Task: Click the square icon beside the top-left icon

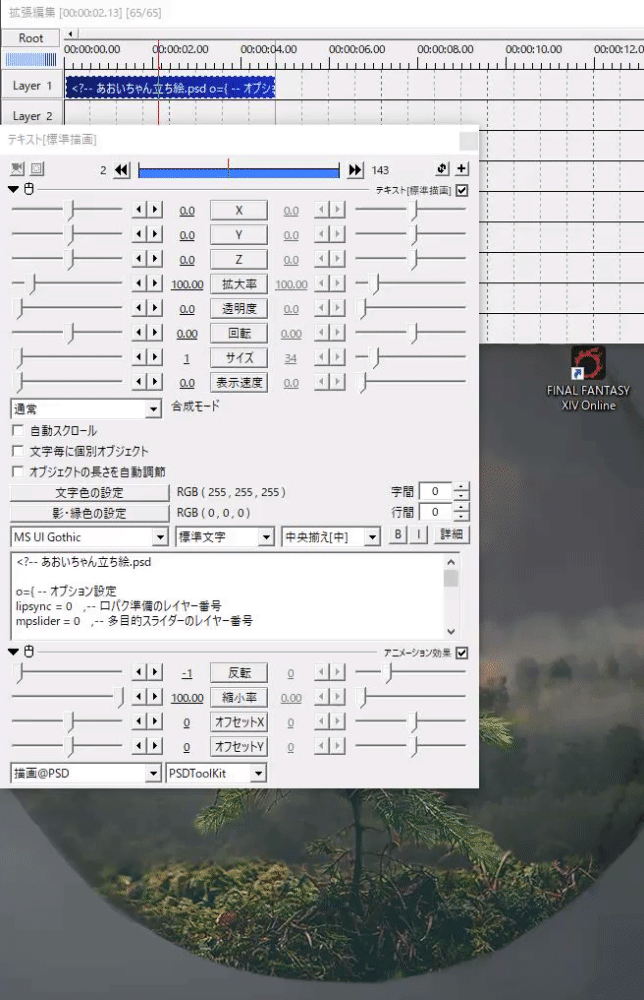Action: 37,169
